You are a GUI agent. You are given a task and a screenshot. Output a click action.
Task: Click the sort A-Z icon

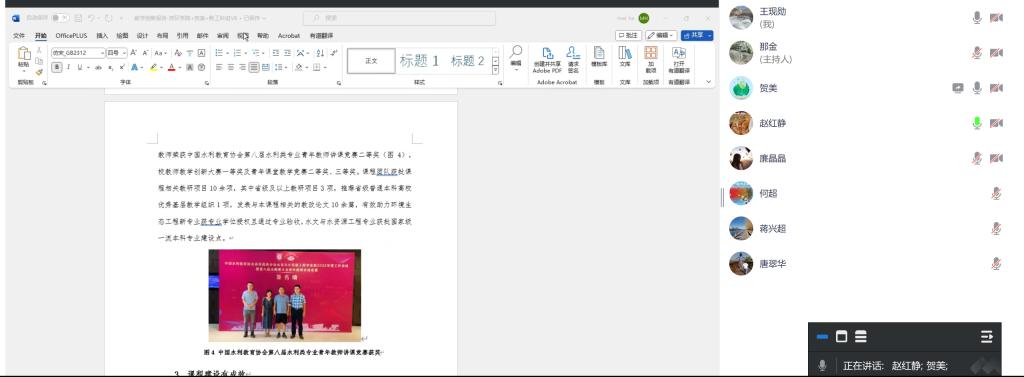coord(319,53)
